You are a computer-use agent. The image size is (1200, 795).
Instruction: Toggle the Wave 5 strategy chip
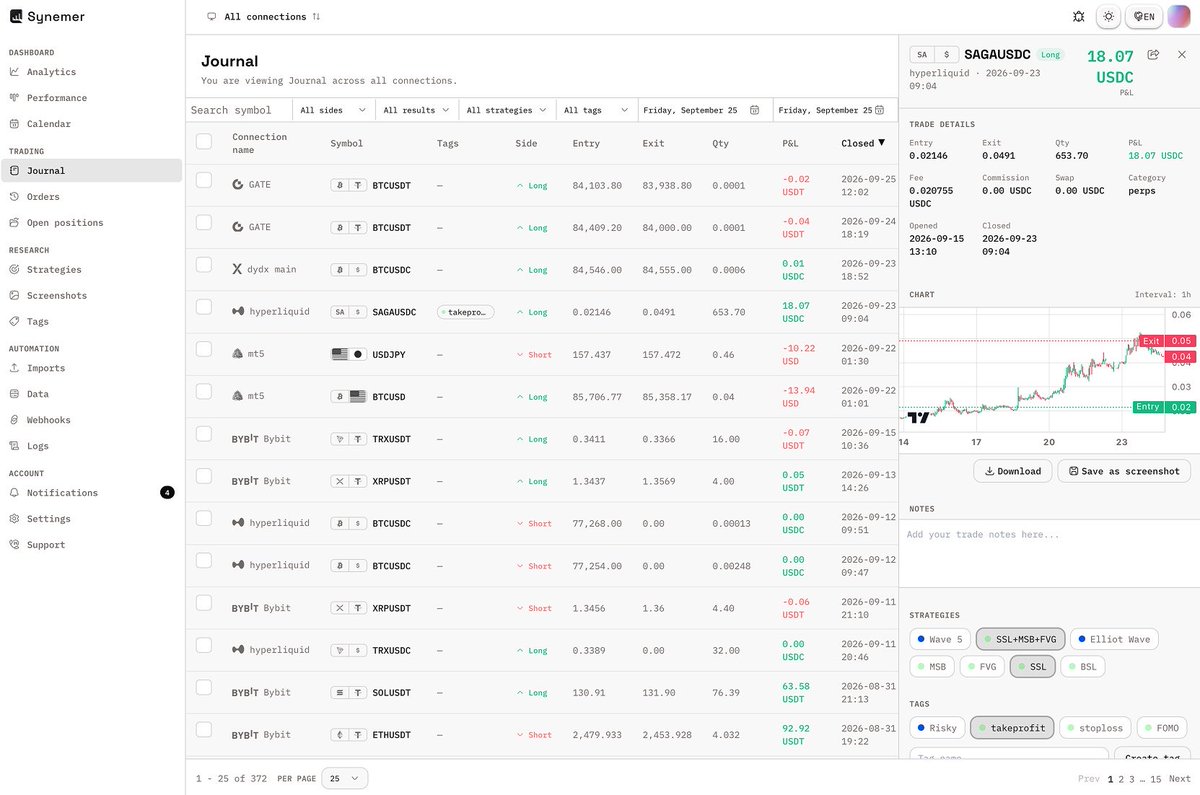(941, 639)
